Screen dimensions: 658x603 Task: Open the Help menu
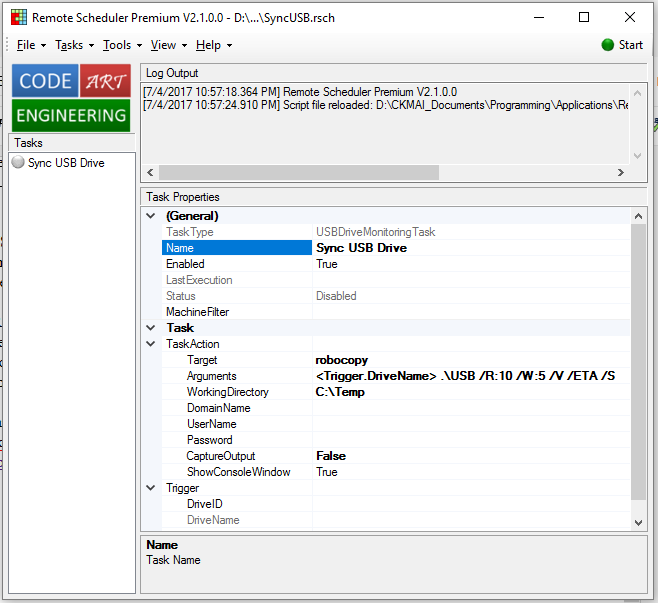click(208, 45)
